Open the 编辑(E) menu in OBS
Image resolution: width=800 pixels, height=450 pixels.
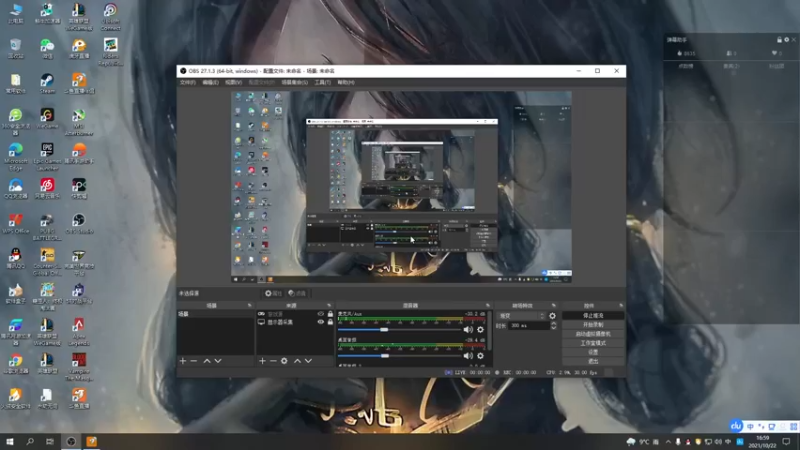[210, 82]
